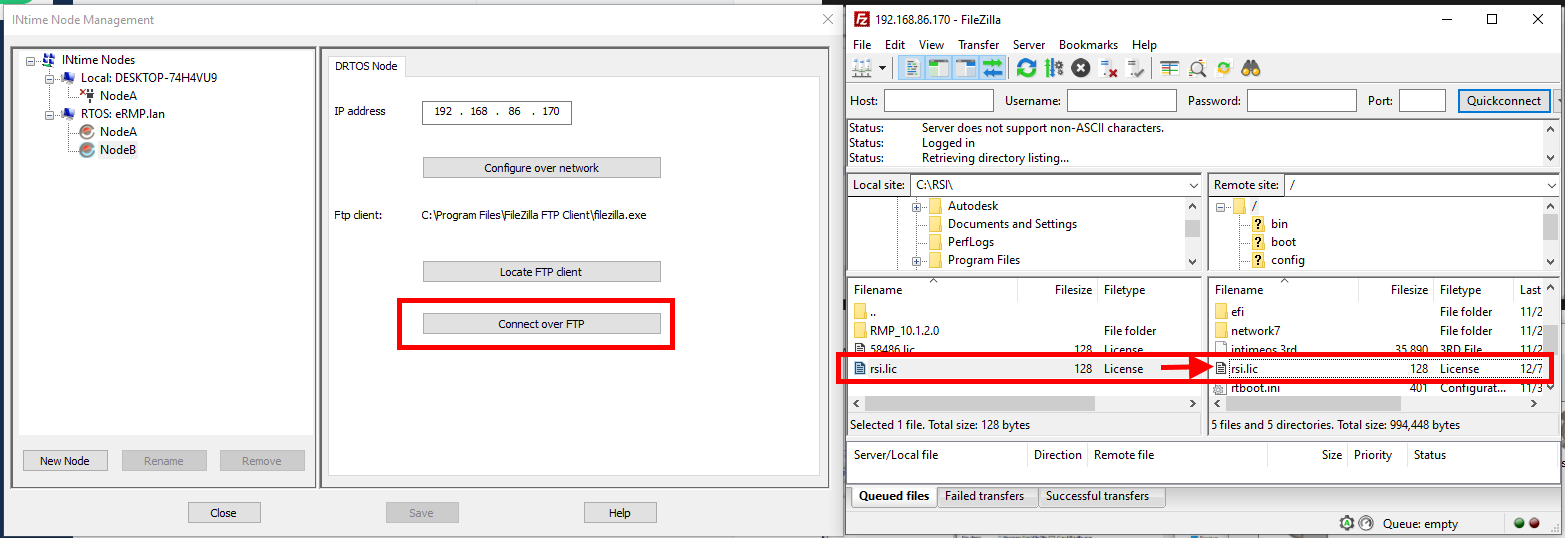This screenshot has width=1565, height=538.
Task: Click the green activity indicator light
Action: (x=1519, y=523)
